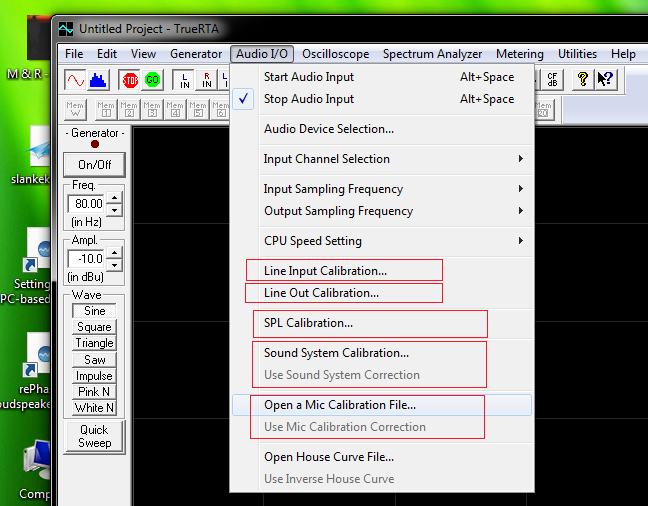Select the Triangle waveform
The width and height of the screenshot is (648, 506).
coord(95,343)
